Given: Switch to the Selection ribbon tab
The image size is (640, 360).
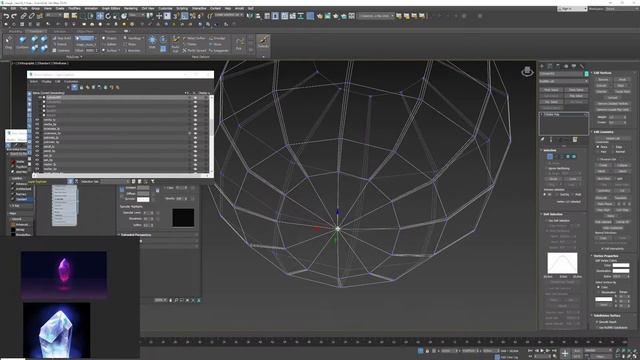Looking at the screenshot, I should pos(60,31).
